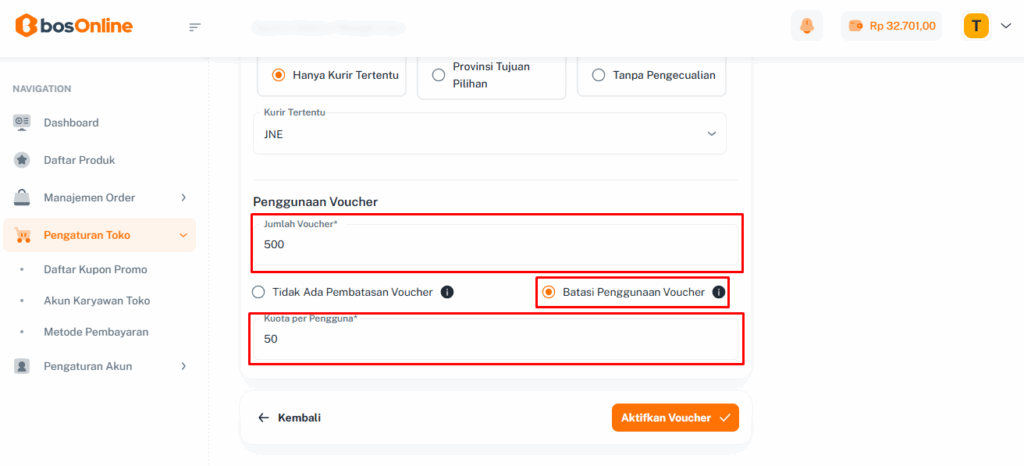Toggle the sidebar hamburger menu icon
This screenshot has height=466, width=1024.
click(195, 27)
